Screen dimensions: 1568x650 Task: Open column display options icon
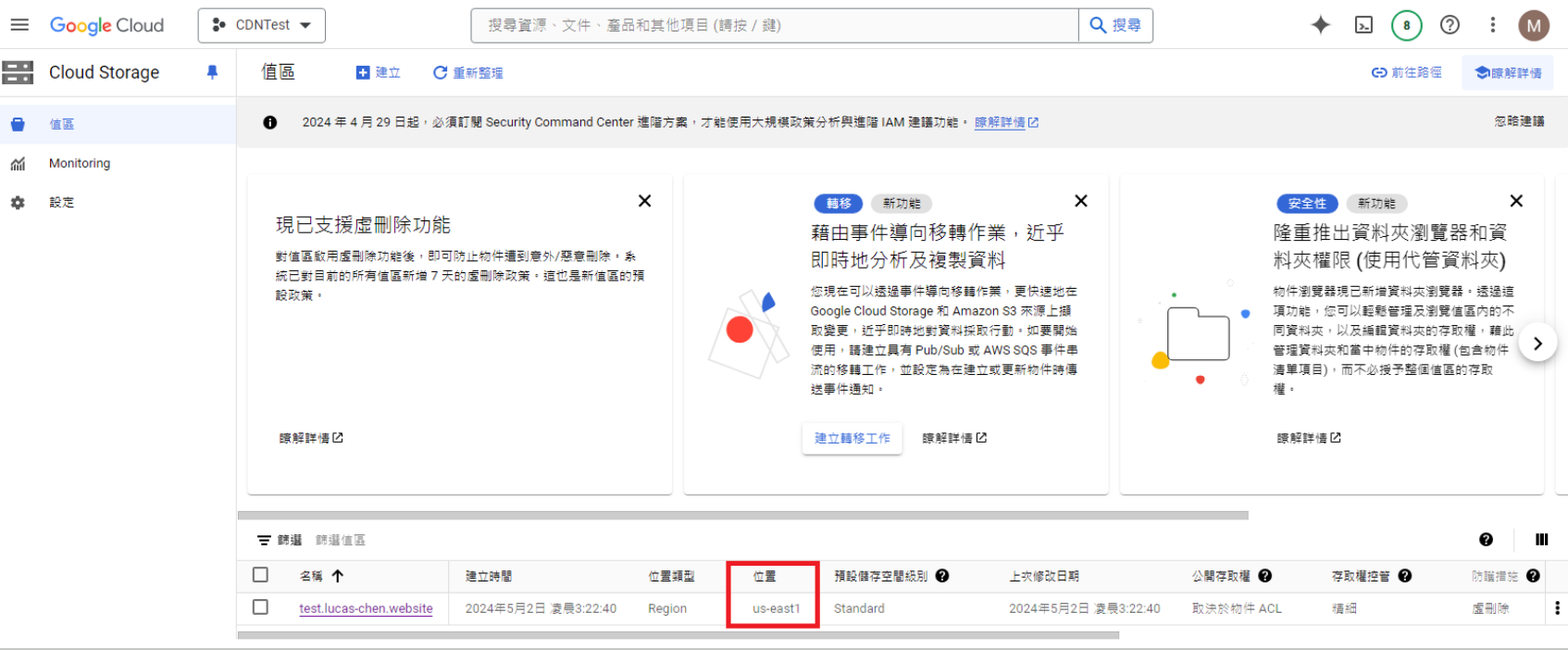click(1541, 540)
